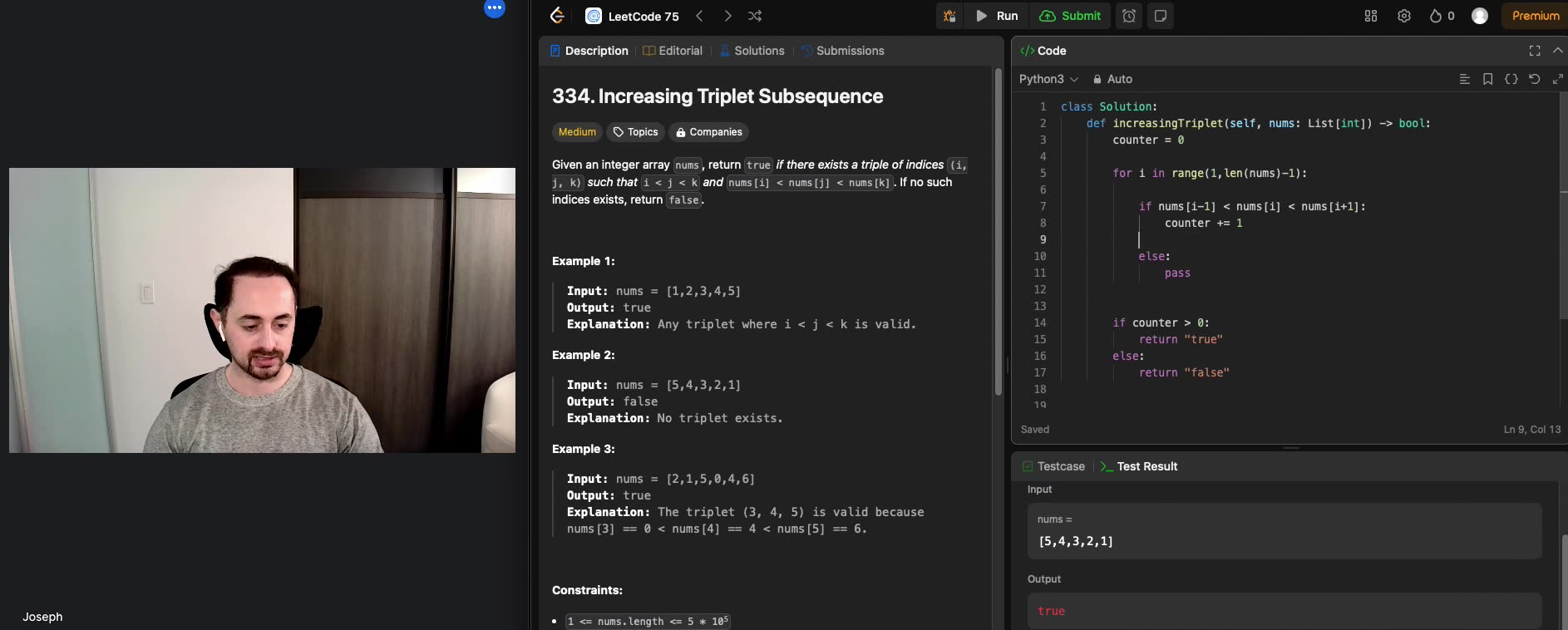Go to the next problem
The height and width of the screenshot is (630, 1568).
coord(727,16)
